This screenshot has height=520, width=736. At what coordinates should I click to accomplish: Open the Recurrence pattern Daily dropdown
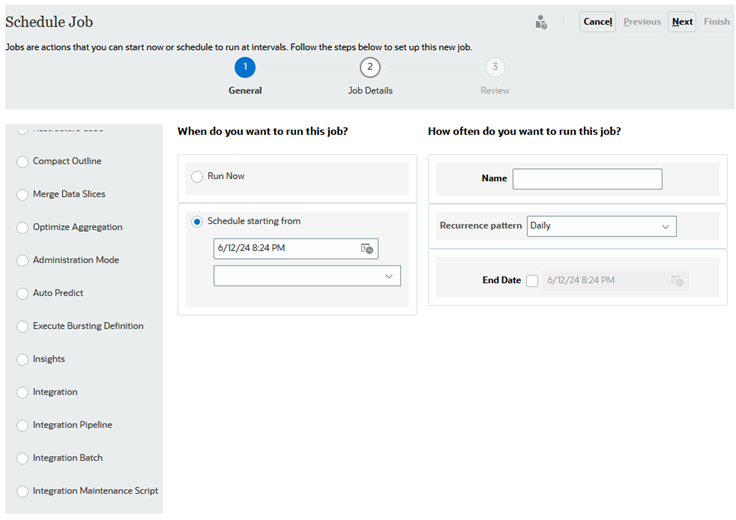click(601, 226)
